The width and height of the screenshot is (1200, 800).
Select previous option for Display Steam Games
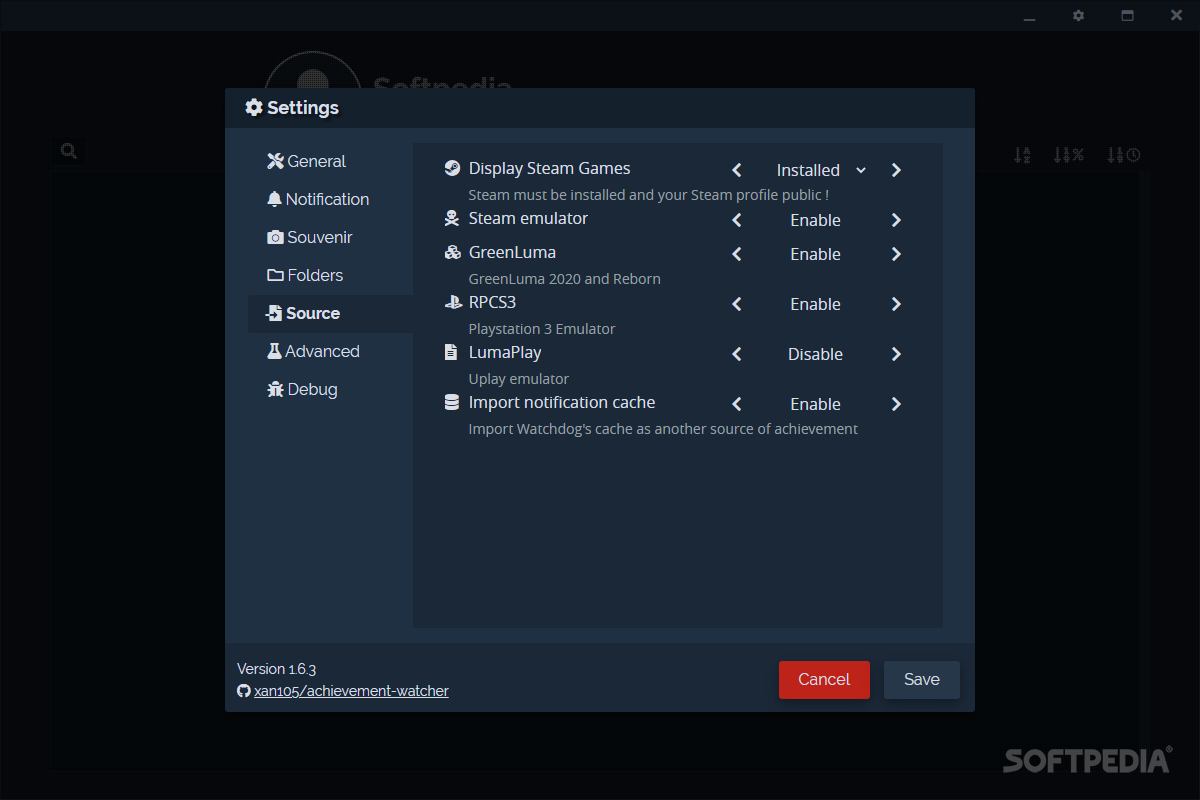(737, 170)
